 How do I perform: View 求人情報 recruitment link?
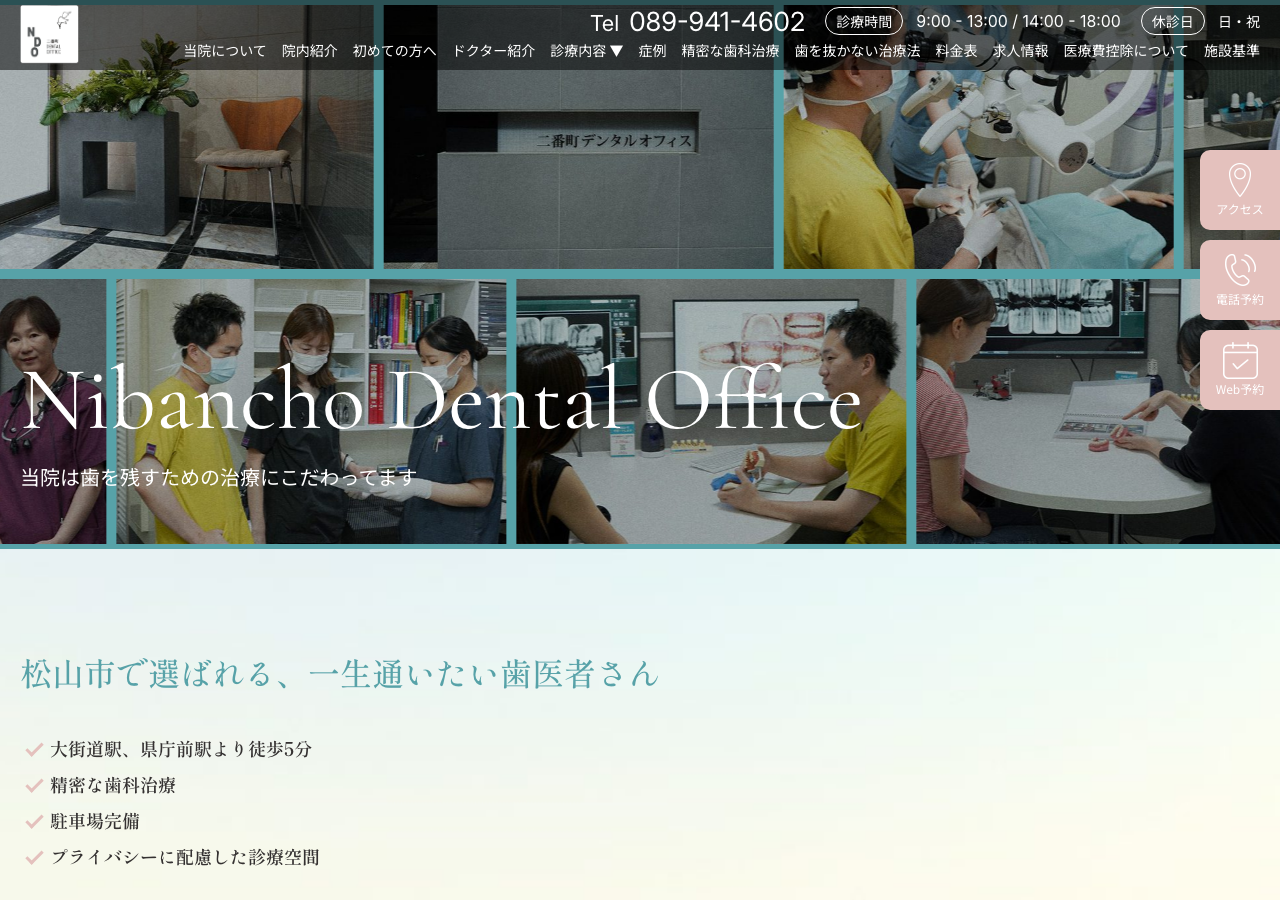(x=1021, y=51)
